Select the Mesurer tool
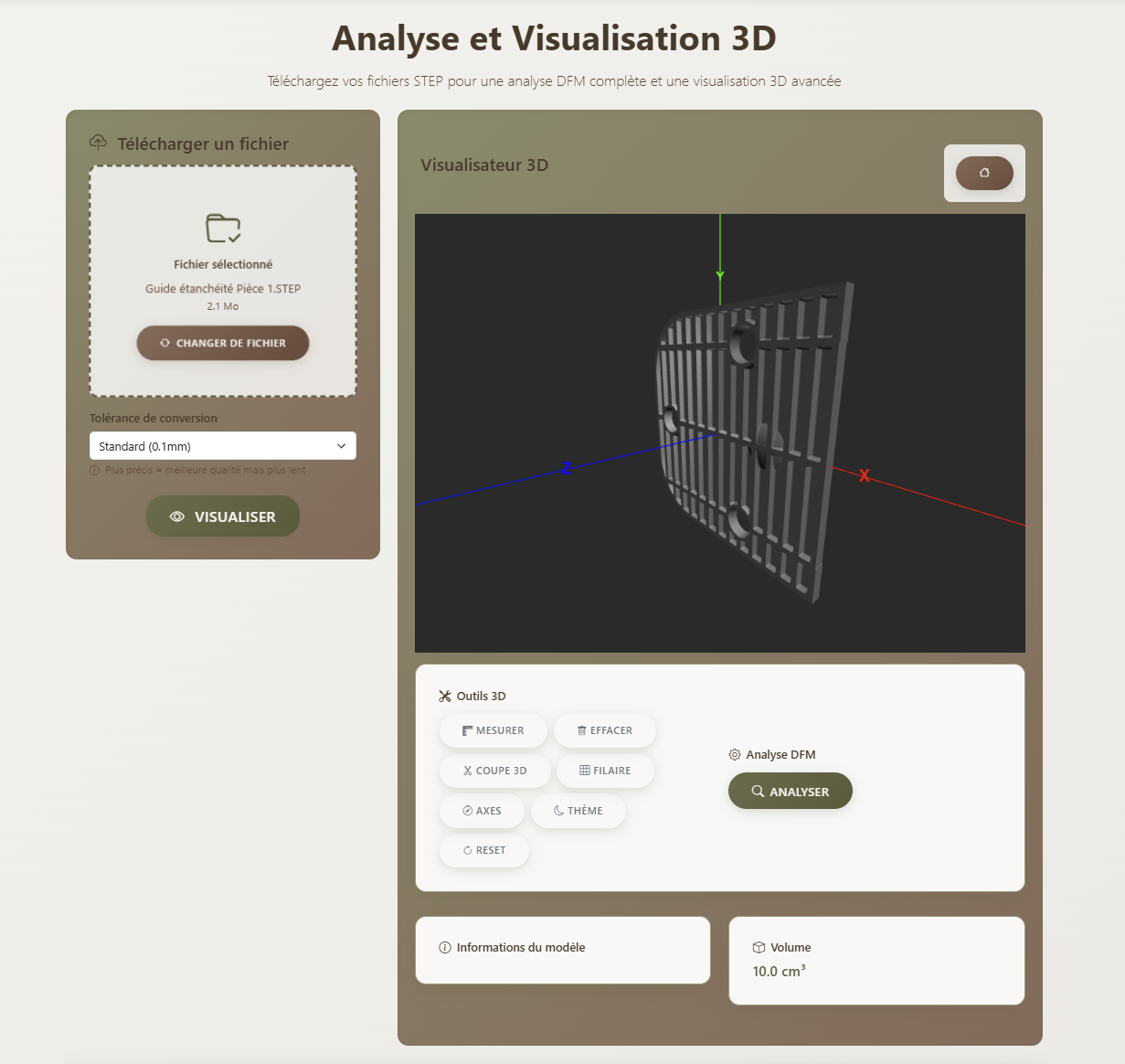1125x1064 pixels. [x=494, y=730]
